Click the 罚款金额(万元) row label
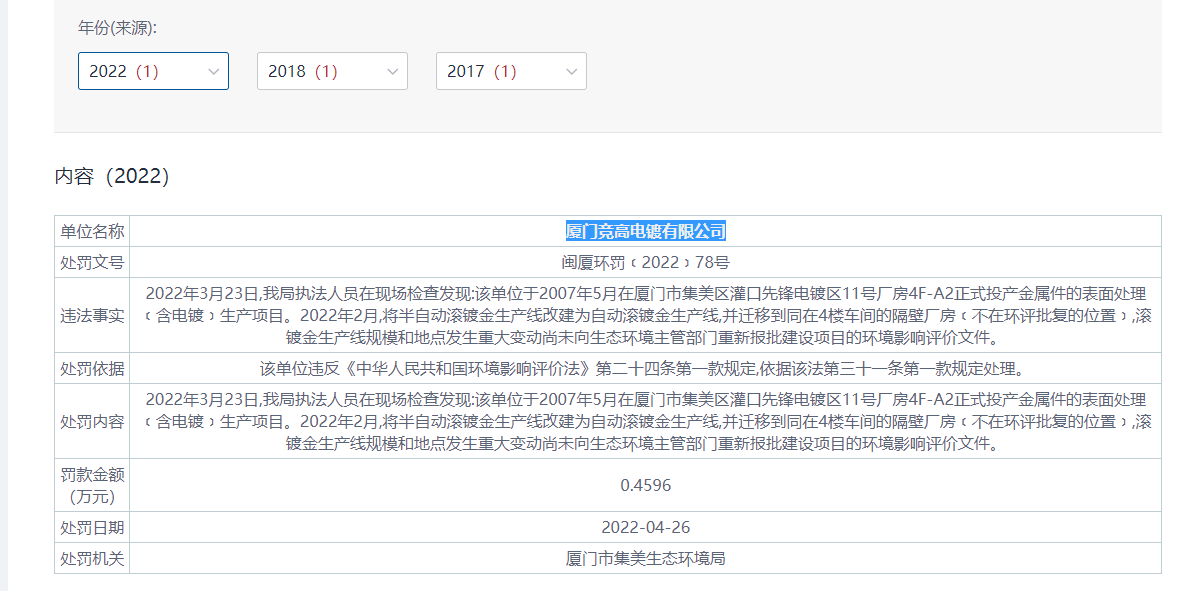Screen dimensions: 1177x591 click(92, 486)
